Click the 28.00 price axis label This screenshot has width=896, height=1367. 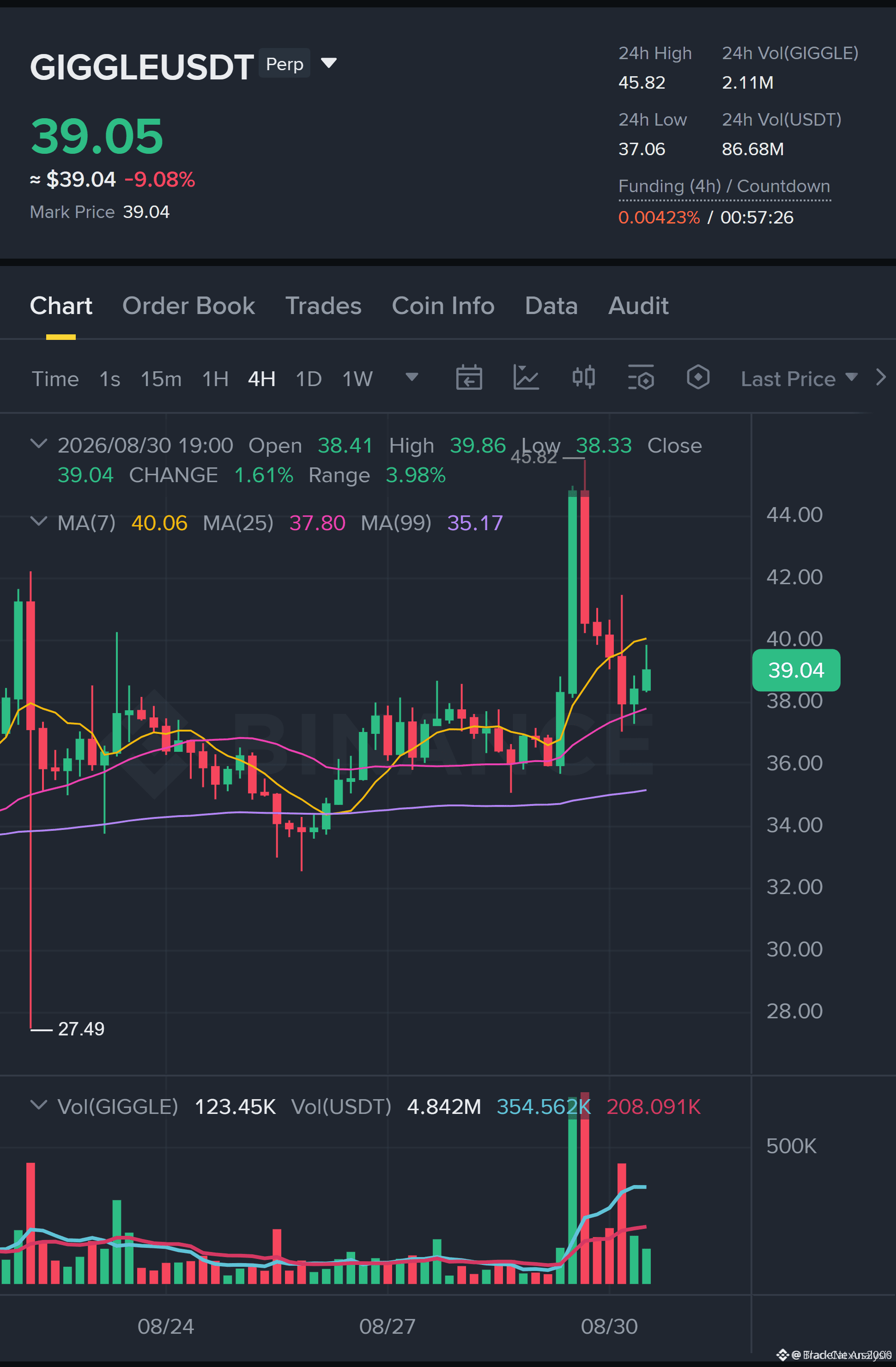coord(794,1011)
